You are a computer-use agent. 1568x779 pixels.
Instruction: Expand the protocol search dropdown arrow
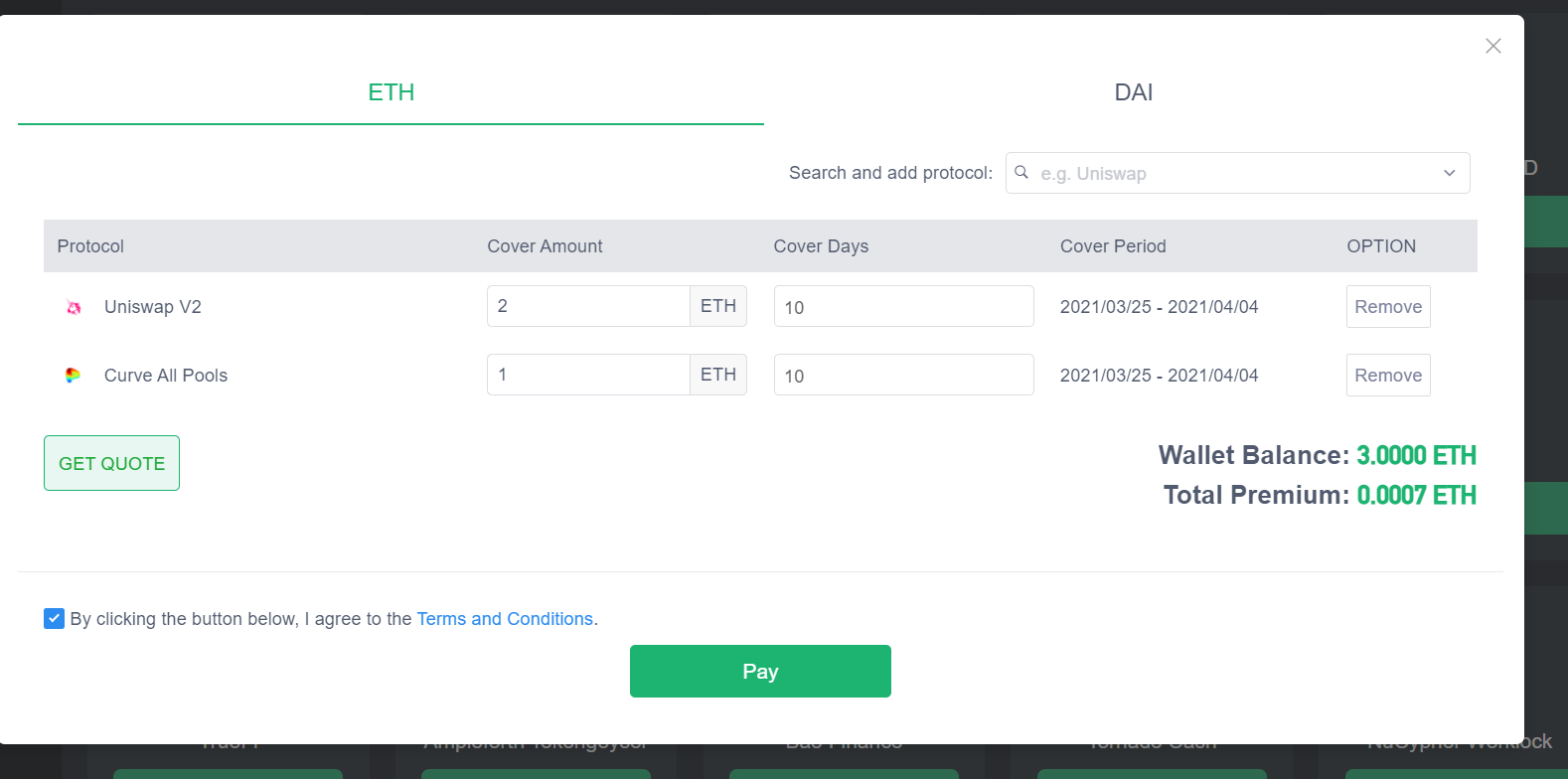(x=1450, y=173)
